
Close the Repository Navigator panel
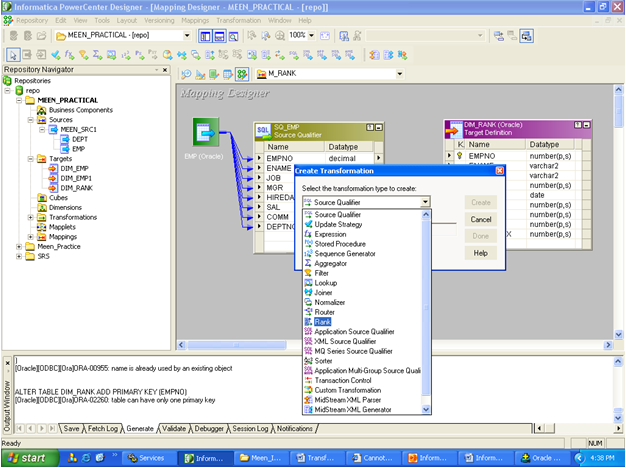pos(165,70)
